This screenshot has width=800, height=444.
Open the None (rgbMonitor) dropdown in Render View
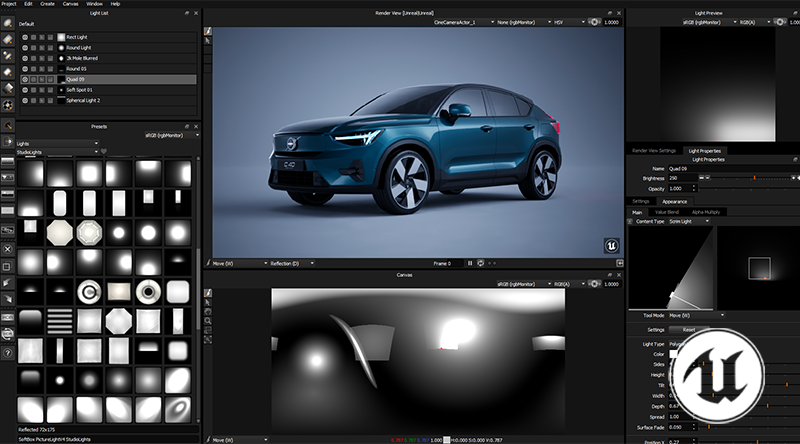click(x=524, y=22)
